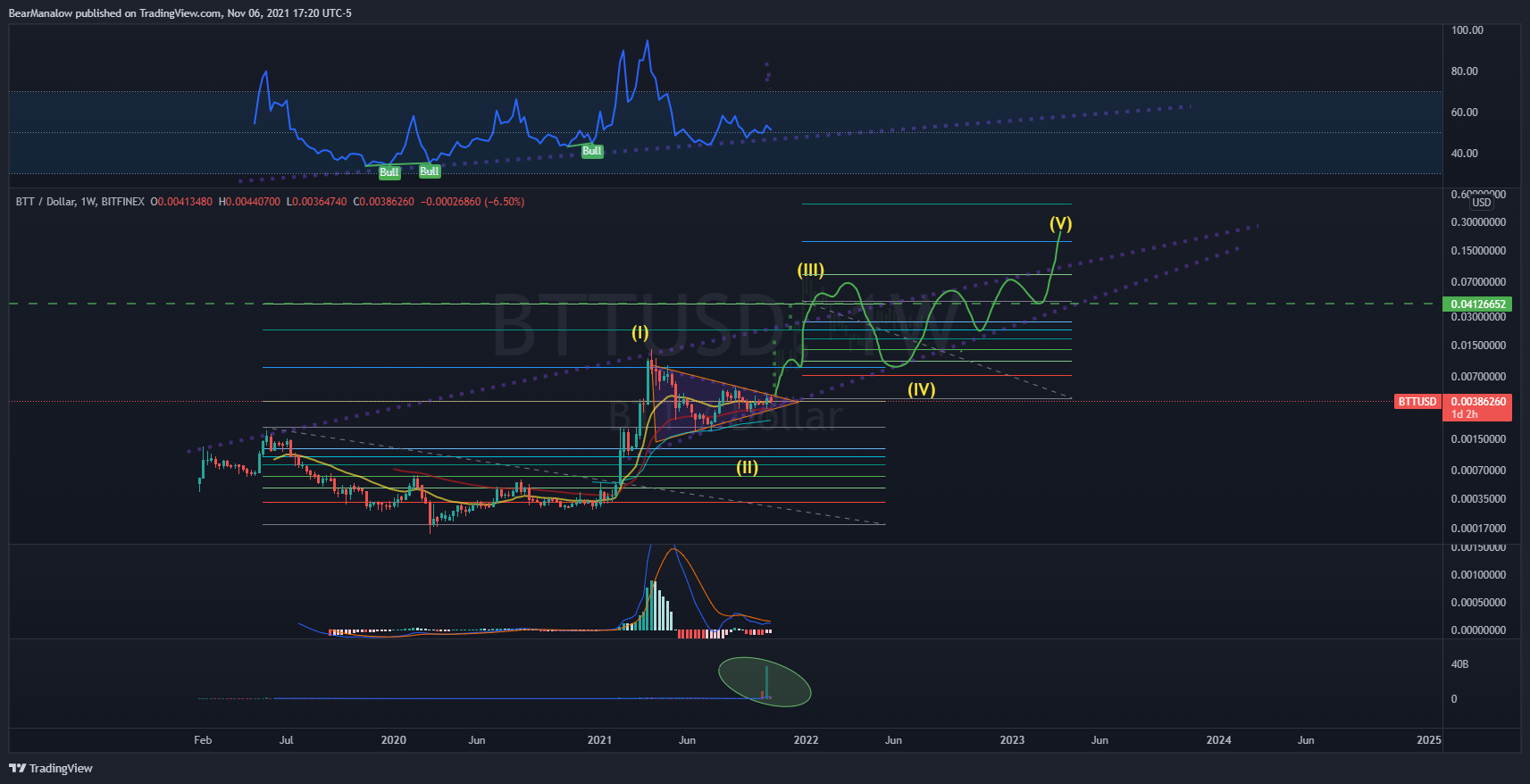Click the 0.00070000 price axis label
Viewport: 1530px width, 784px height.
coord(1478,471)
